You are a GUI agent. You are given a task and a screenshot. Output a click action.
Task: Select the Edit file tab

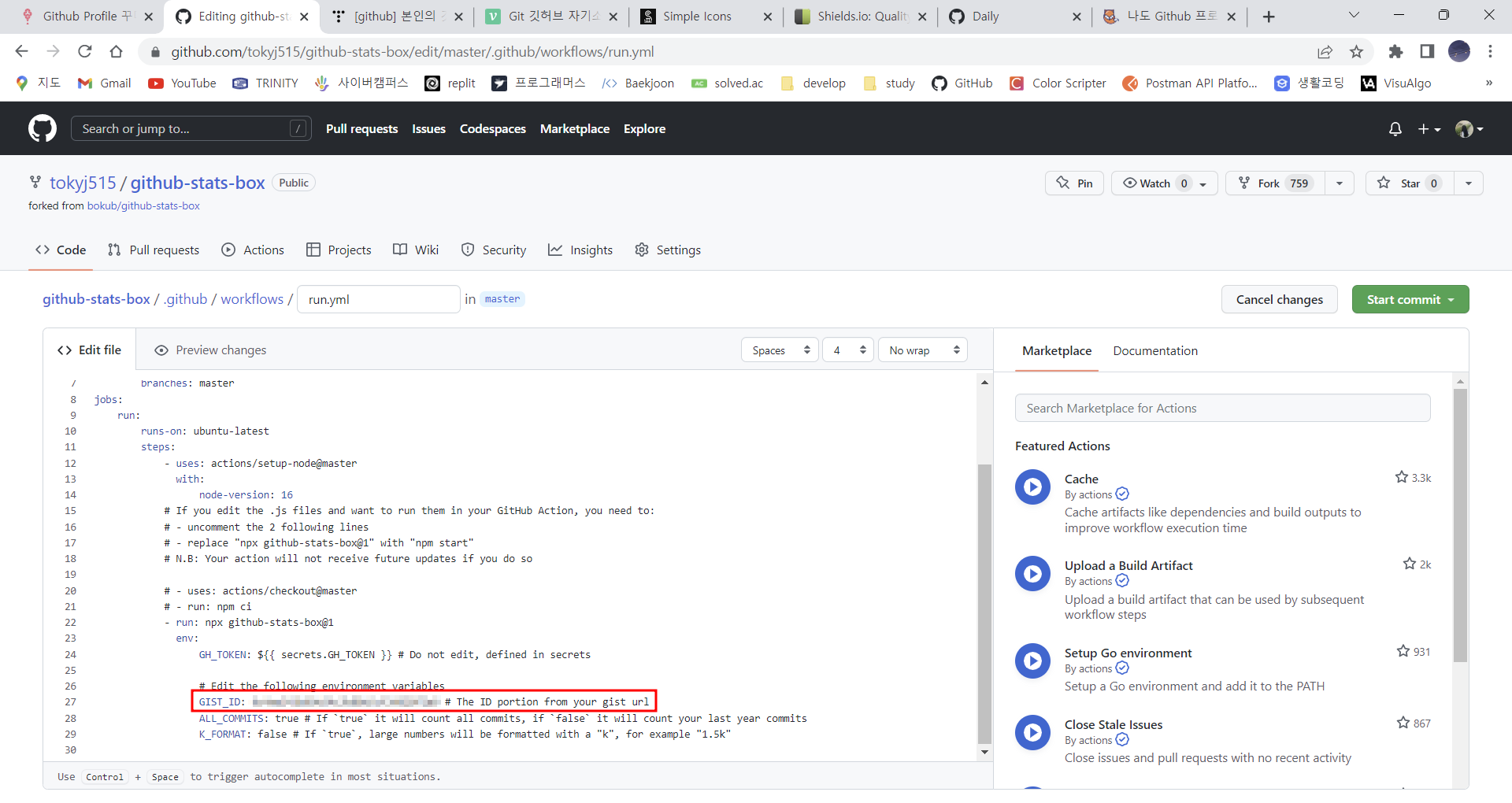pos(89,350)
